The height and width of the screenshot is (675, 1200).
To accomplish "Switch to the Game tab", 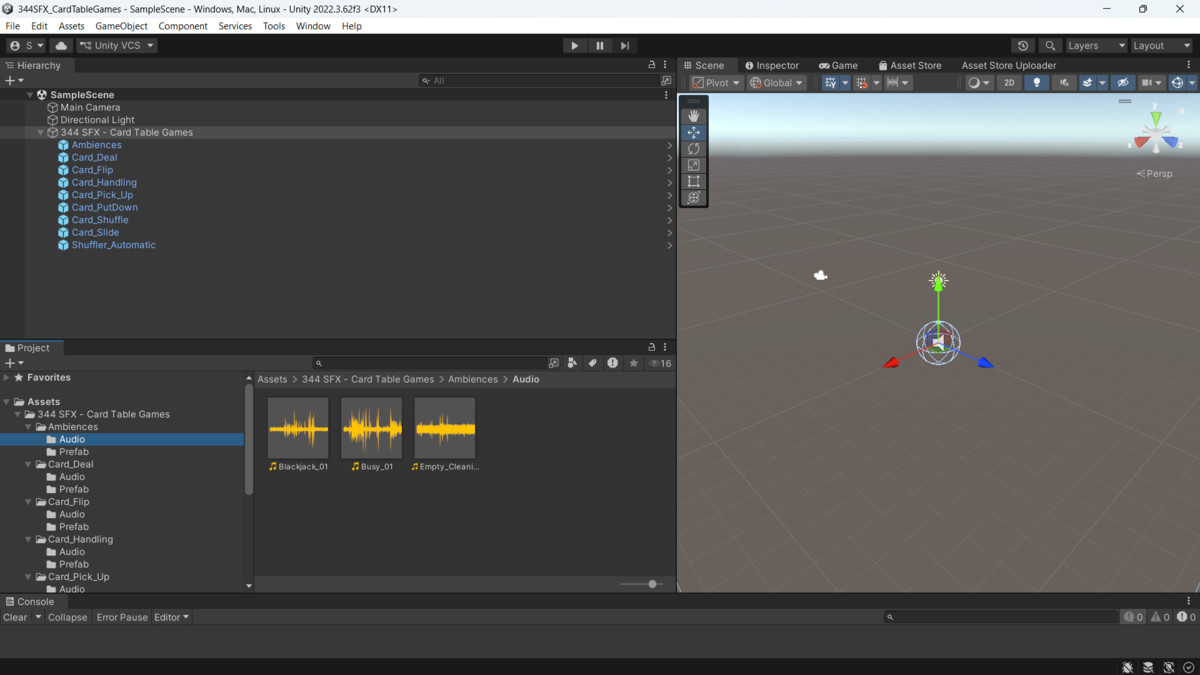I will (838, 65).
